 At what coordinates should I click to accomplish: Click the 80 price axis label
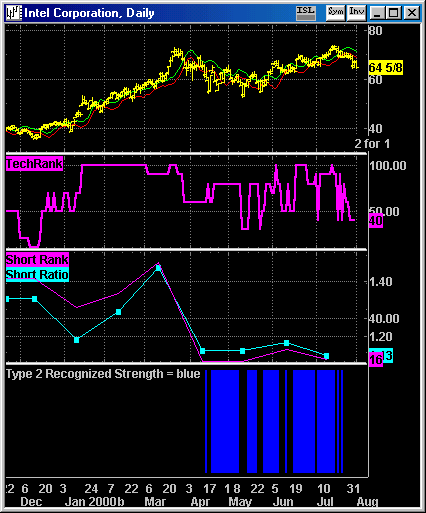(x=376, y=31)
